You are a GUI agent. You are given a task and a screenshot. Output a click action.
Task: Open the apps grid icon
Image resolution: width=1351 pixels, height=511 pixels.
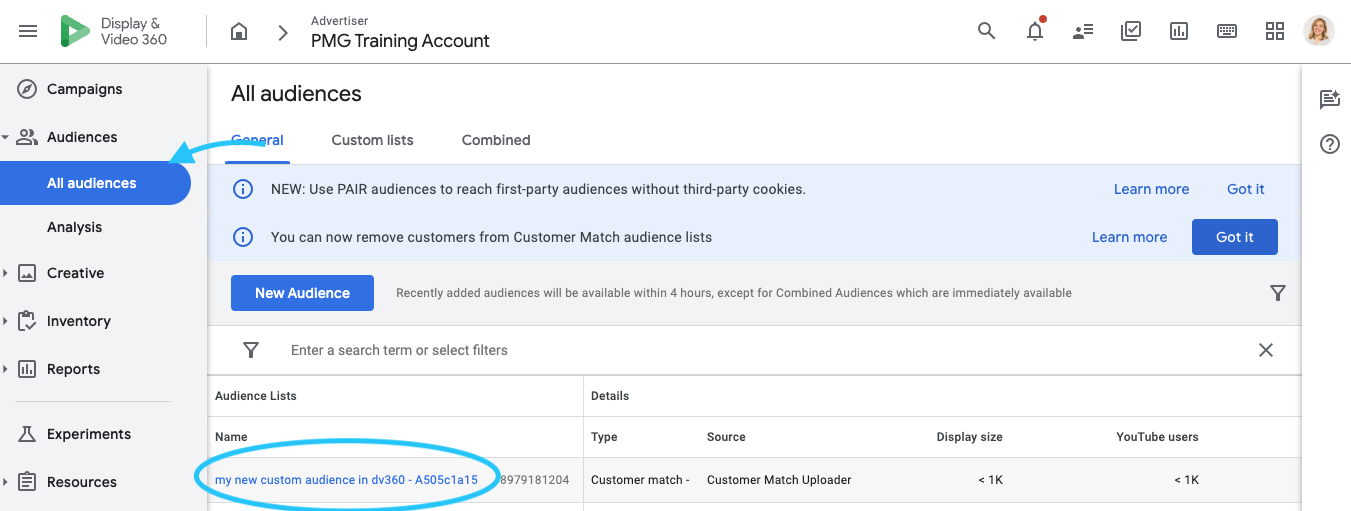click(1274, 31)
